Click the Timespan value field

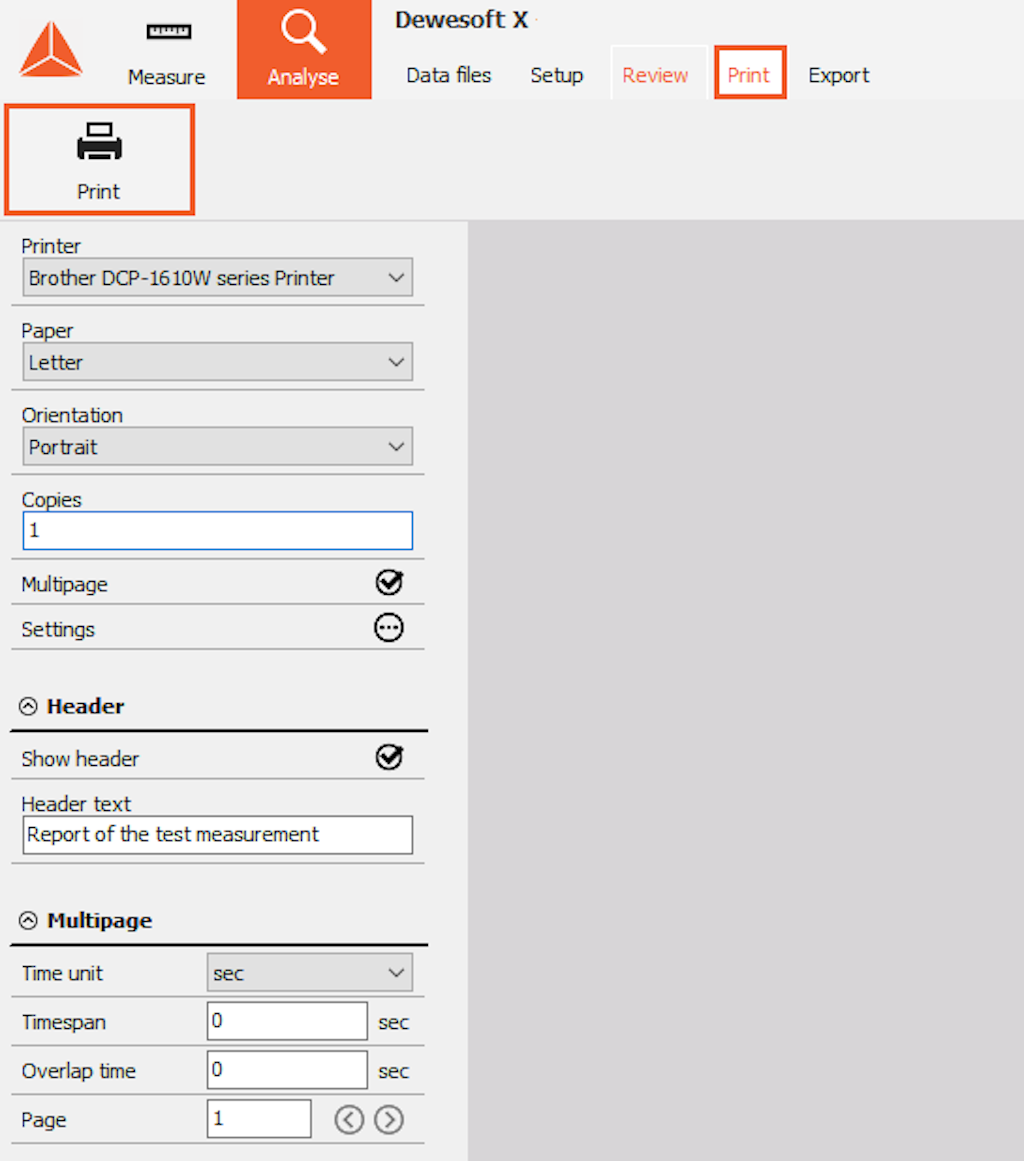[287, 1022]
